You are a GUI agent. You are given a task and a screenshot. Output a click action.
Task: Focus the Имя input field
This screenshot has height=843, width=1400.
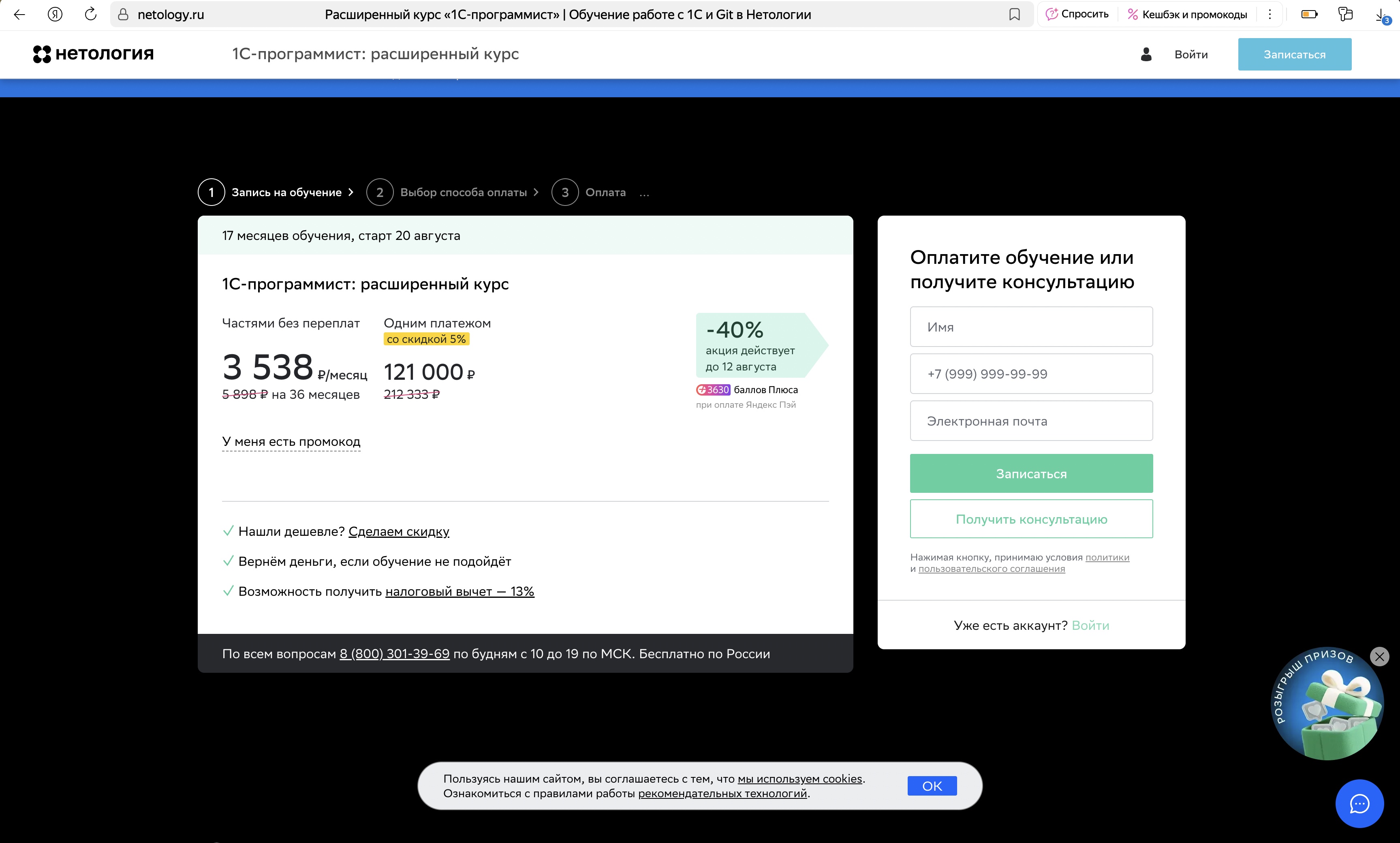(x=1031, y=327)
